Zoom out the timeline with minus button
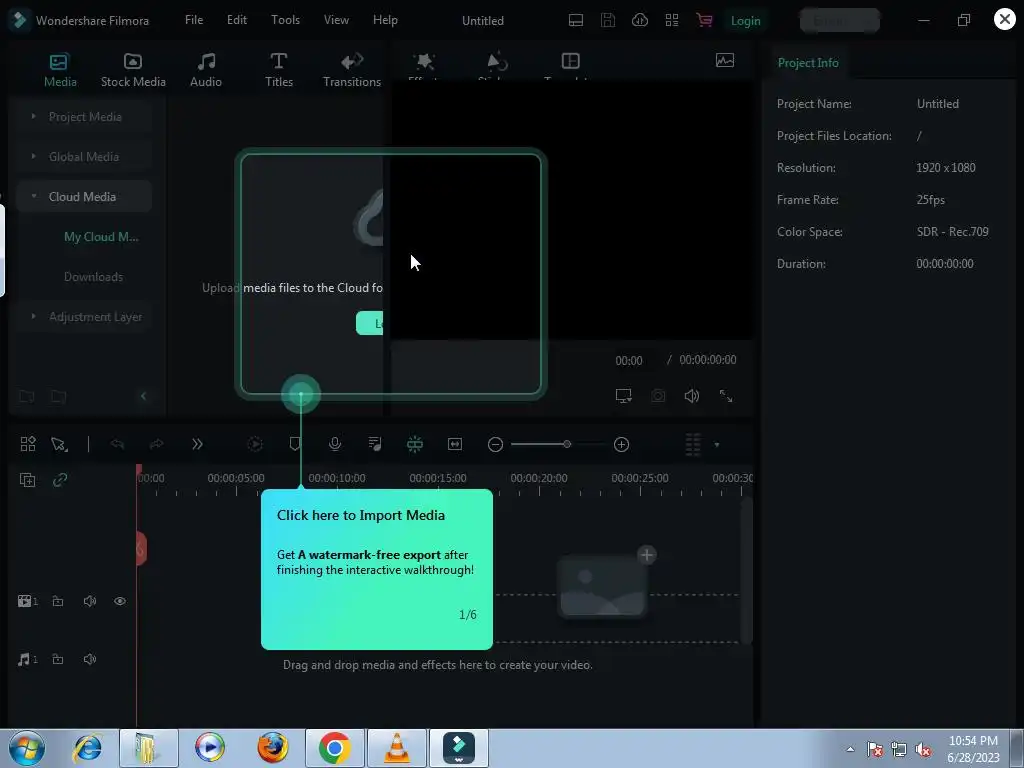 click(496, 445)
